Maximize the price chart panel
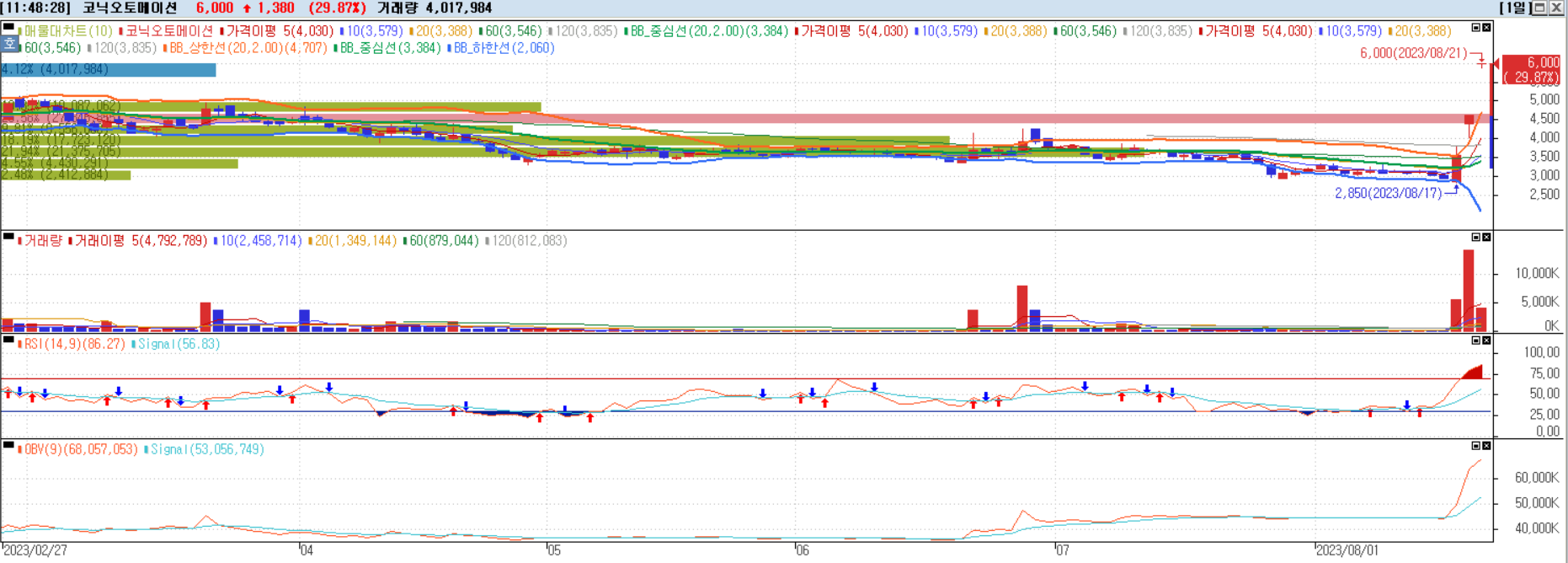The width and height of the screenshot is (1568, 563). tap(1475, 28)
